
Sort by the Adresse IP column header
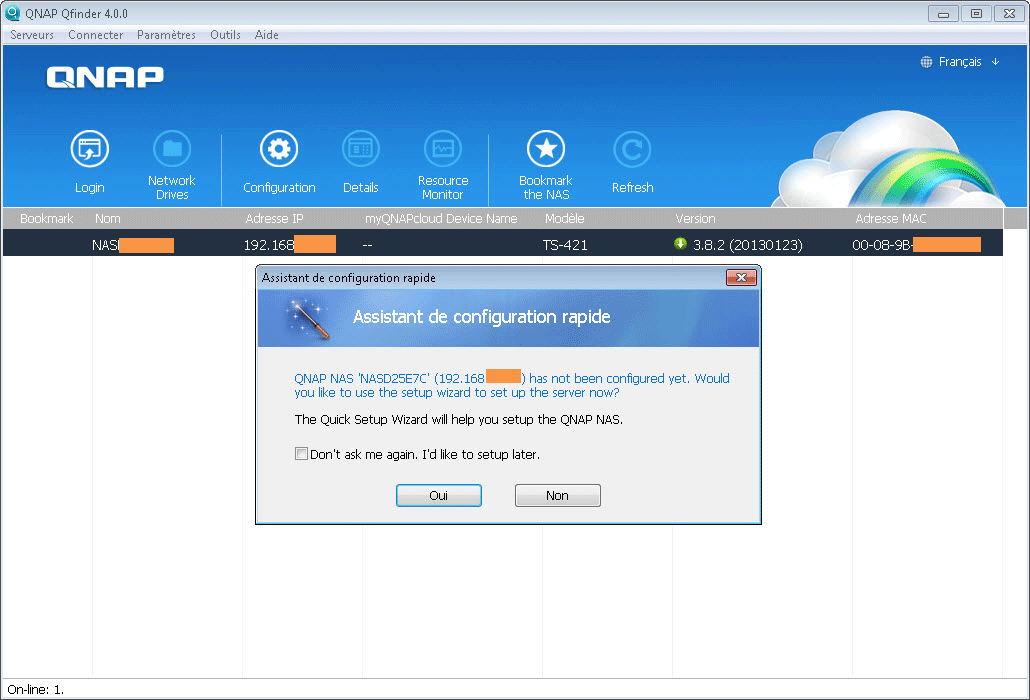[x=275, y=219]
